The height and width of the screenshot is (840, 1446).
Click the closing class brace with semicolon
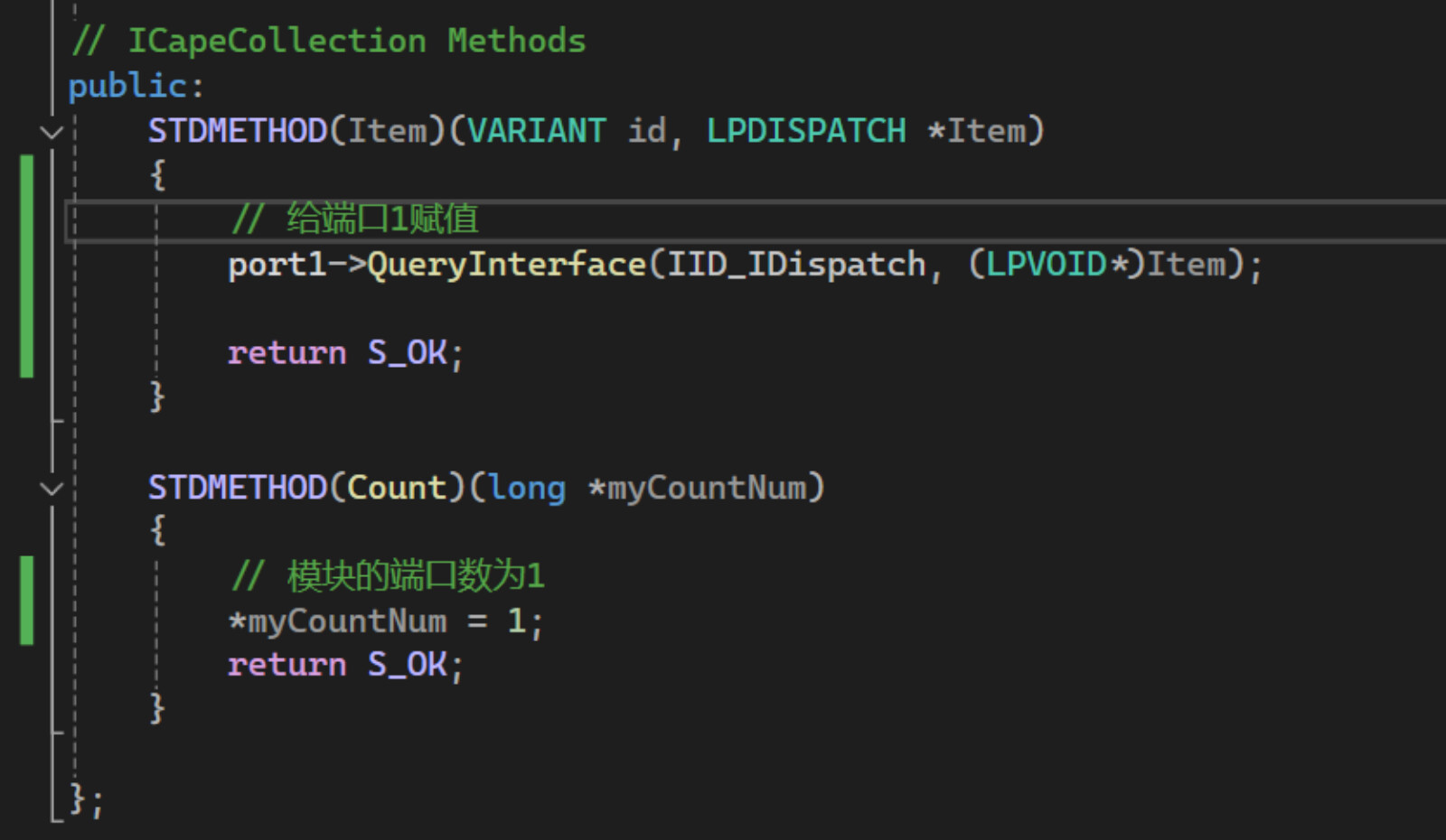(x=87, y=799)
